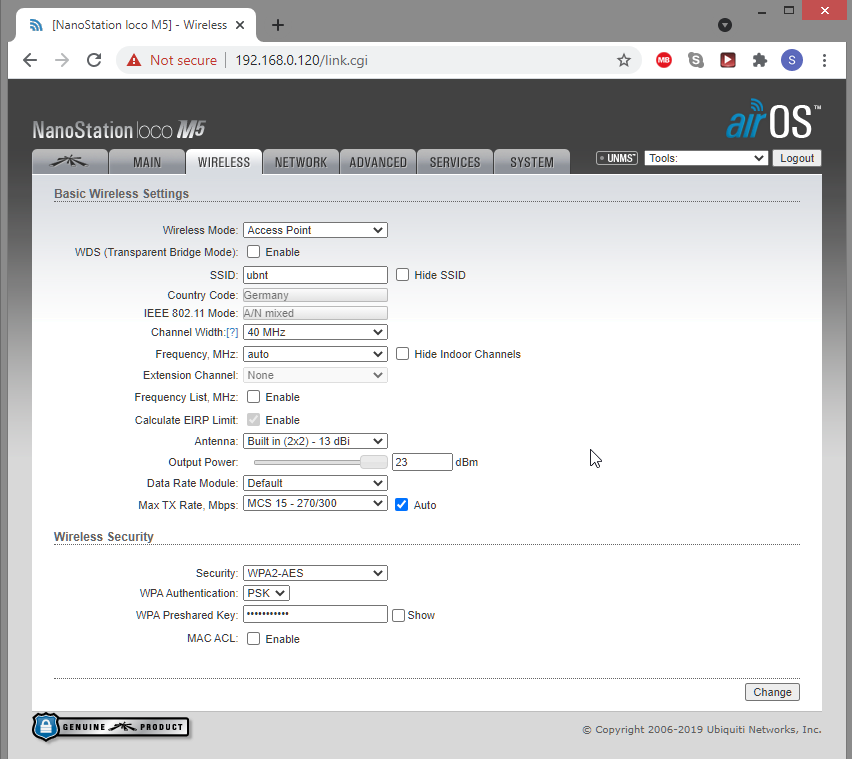This screenshot has width=852, height=759.
Task: Click the IEEE 802.11 Mode field
Action: pos(315,313)
